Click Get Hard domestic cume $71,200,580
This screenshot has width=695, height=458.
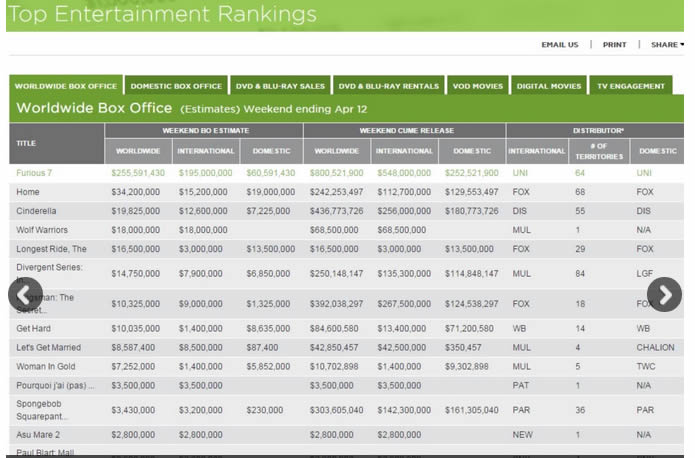469,329
